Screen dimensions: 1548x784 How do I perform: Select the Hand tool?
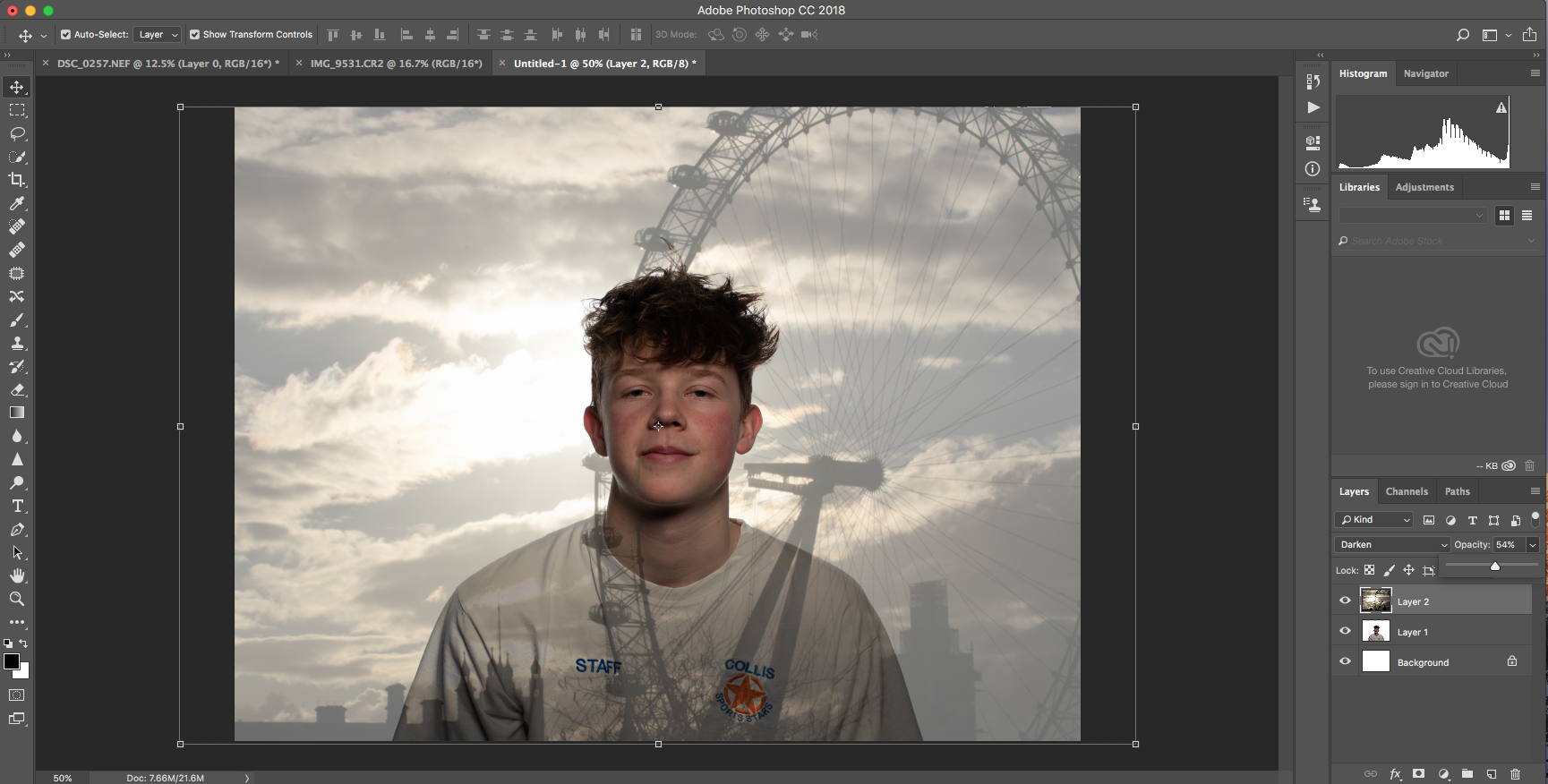coord(17,575)
